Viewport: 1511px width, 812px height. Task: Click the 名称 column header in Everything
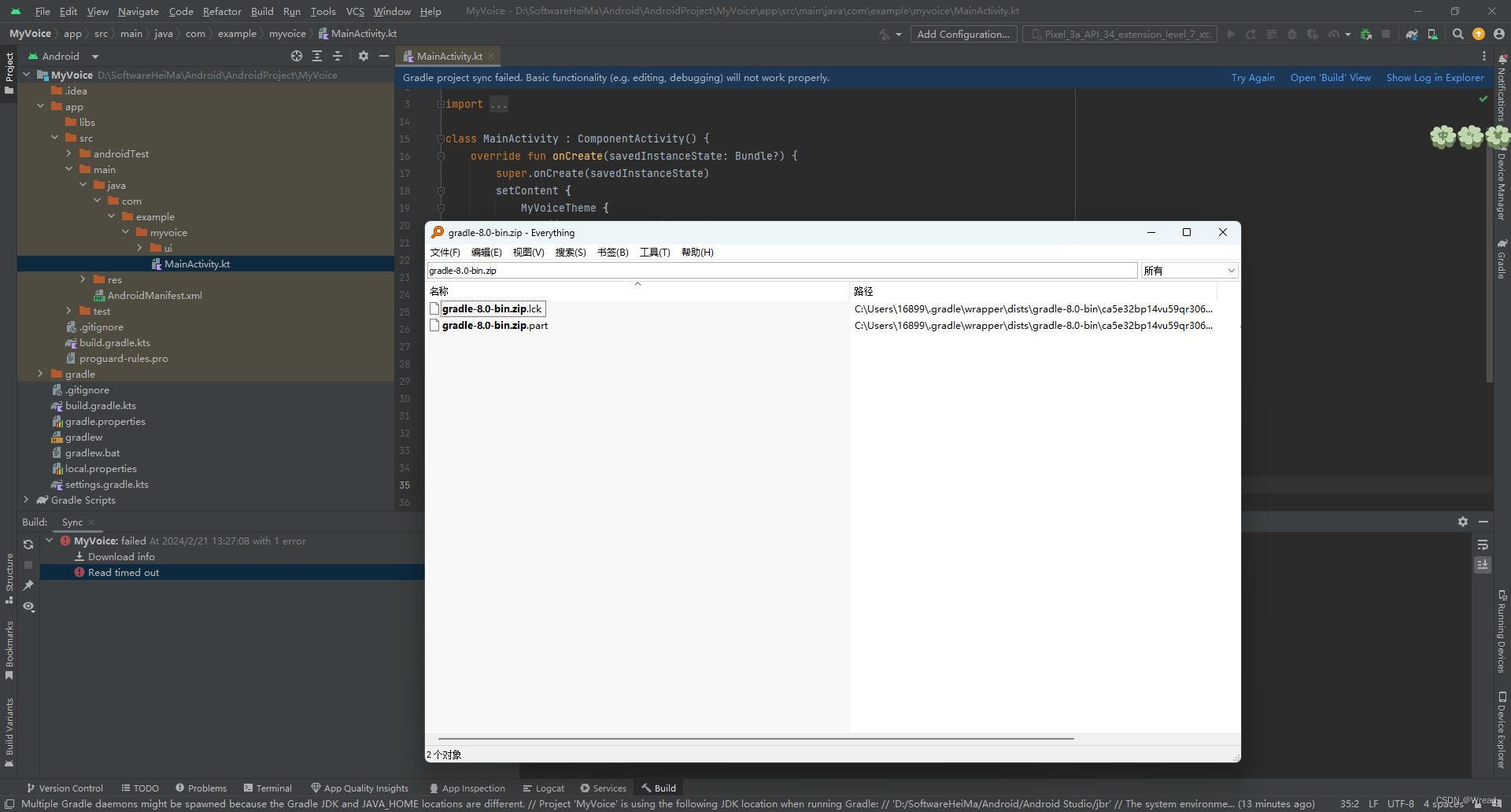(637, 291)
